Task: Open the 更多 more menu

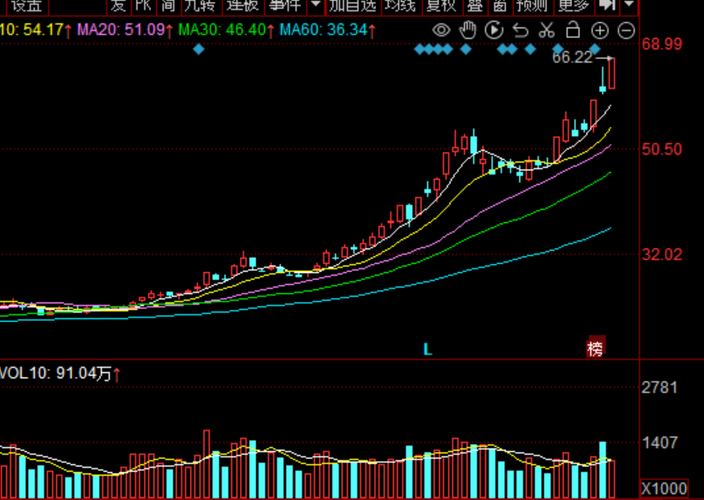Action: 574,6
